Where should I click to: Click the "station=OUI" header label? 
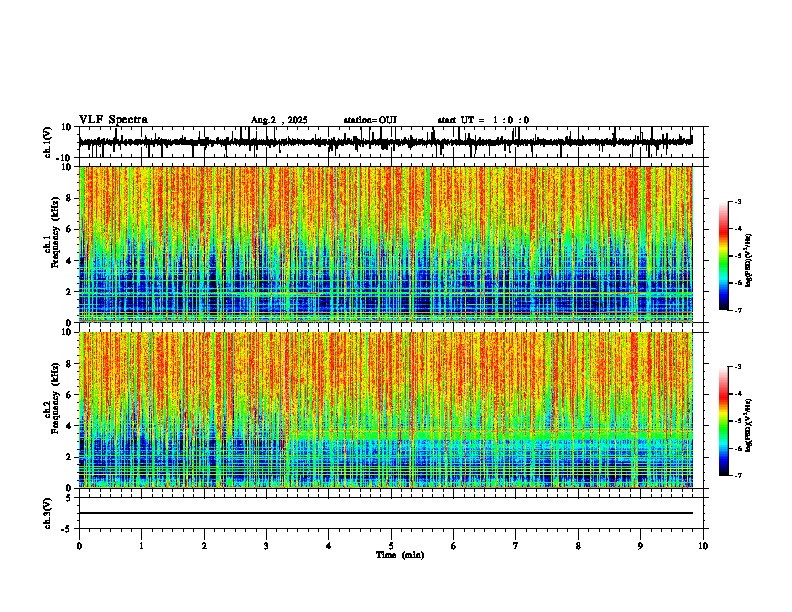tap(370, 120)
